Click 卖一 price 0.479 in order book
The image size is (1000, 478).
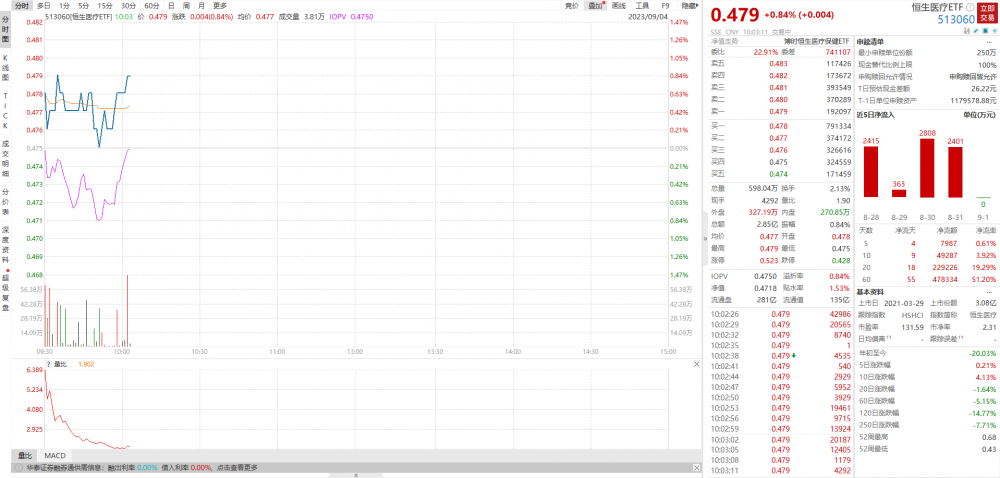point(779,111)
